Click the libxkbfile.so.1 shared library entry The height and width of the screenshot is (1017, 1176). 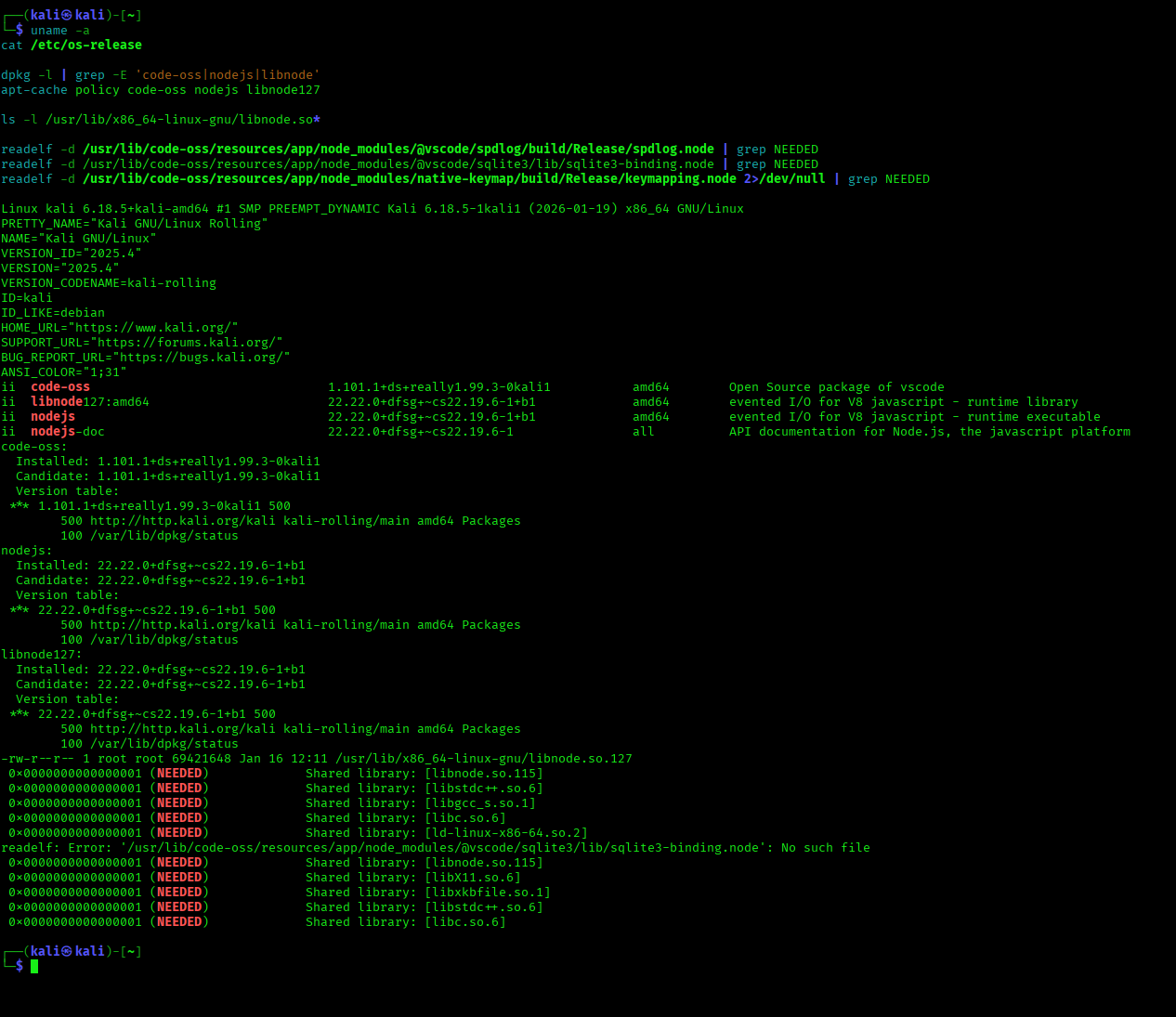coord(487,893)
